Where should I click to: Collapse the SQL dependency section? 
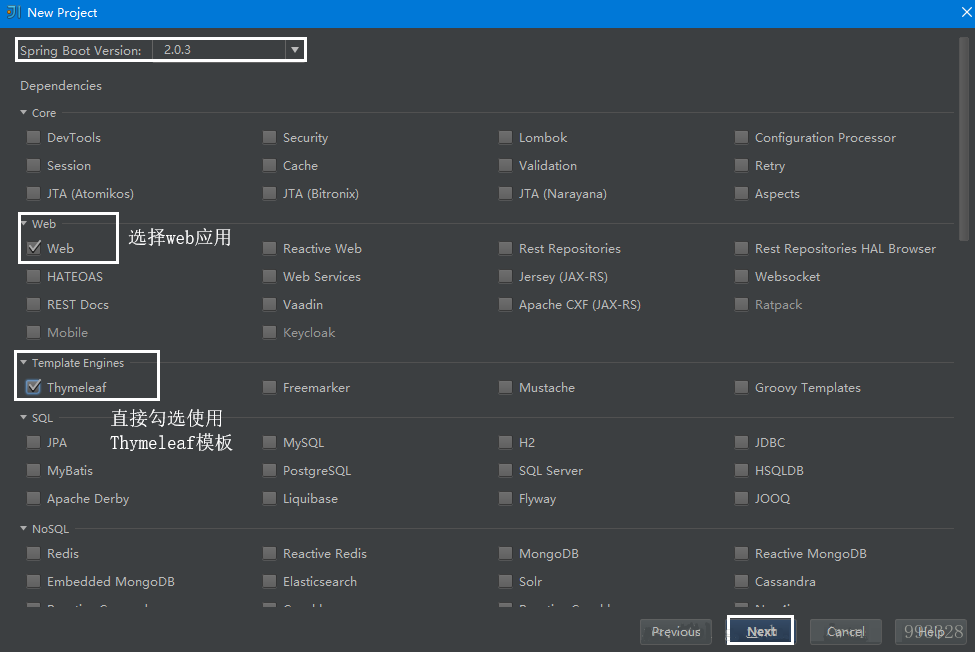pyautogui.click(x=24, y=418)
